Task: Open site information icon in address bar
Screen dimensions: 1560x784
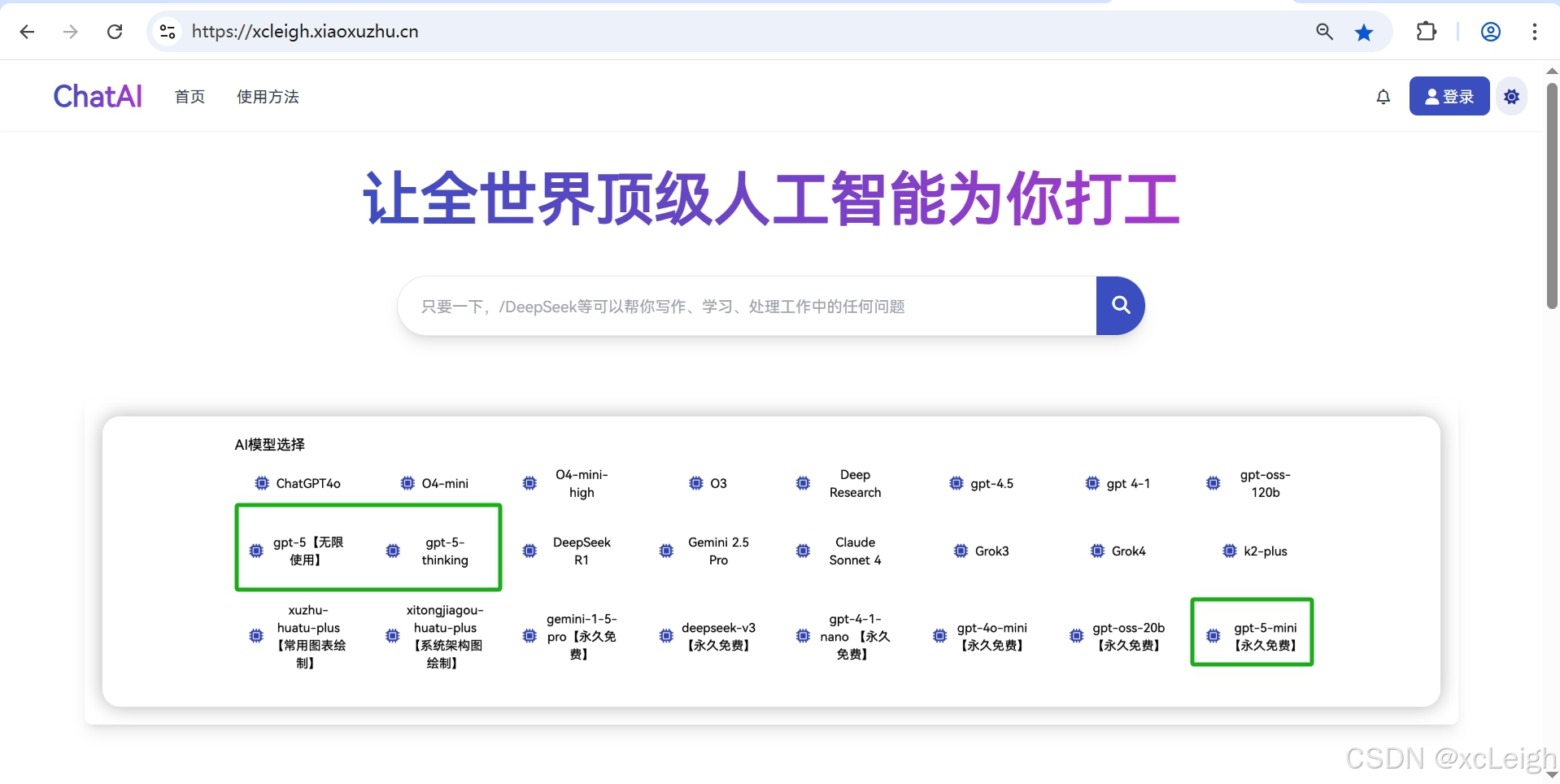Action: point(168,32)
